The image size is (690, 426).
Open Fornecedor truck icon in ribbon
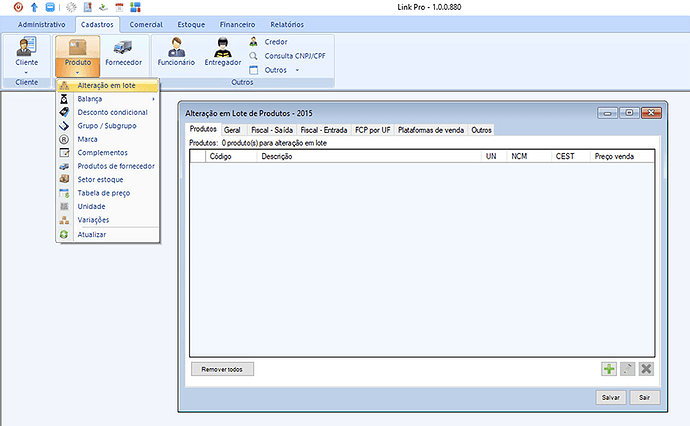point(123,47)
